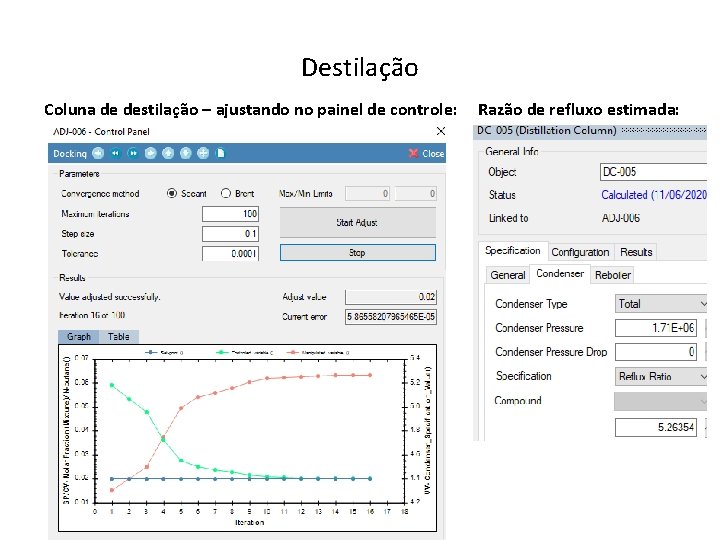Screen dimensions: 720x540
Task: Click the Condenser Pressure Drop field
Action: click(x=656, y=352)
